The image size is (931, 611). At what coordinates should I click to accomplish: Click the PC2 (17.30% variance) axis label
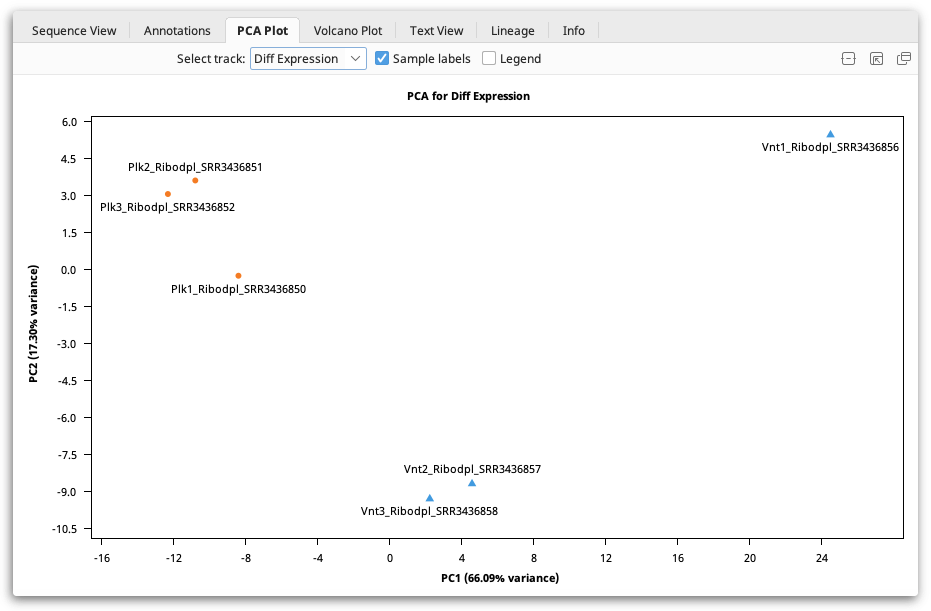[x=33, y=324]
